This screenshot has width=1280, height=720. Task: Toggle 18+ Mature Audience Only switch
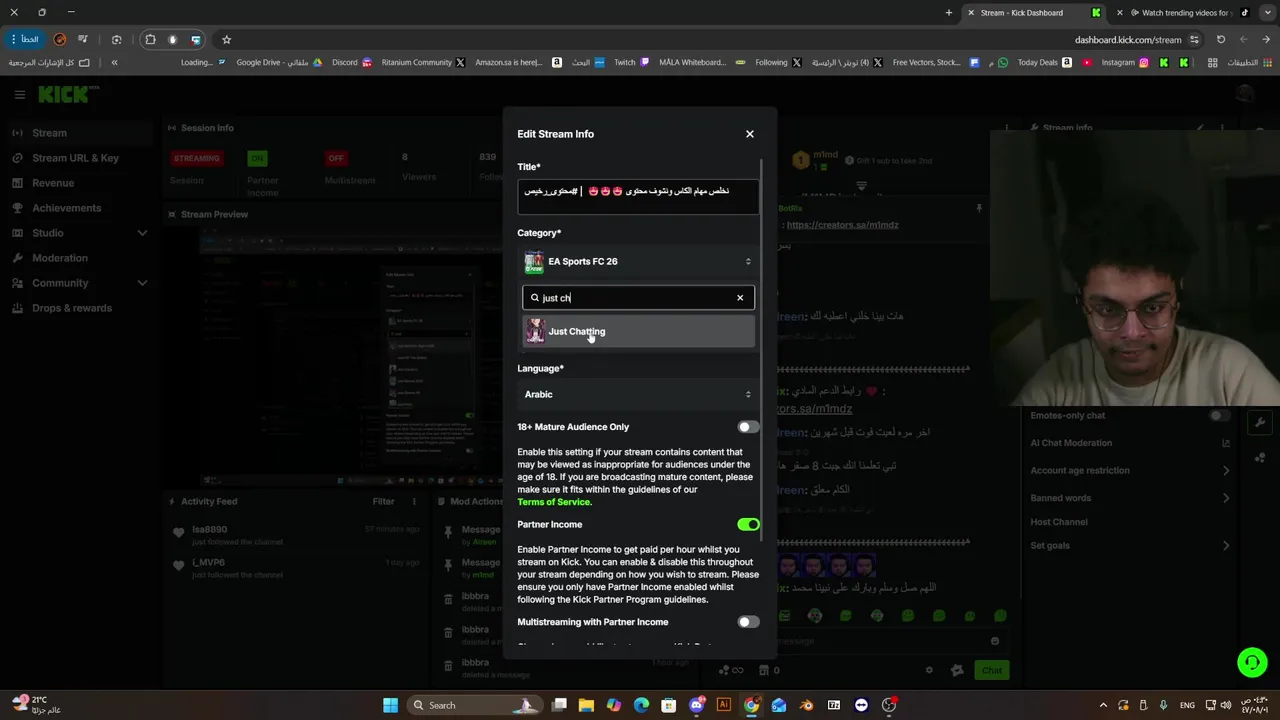coord(748,427)
